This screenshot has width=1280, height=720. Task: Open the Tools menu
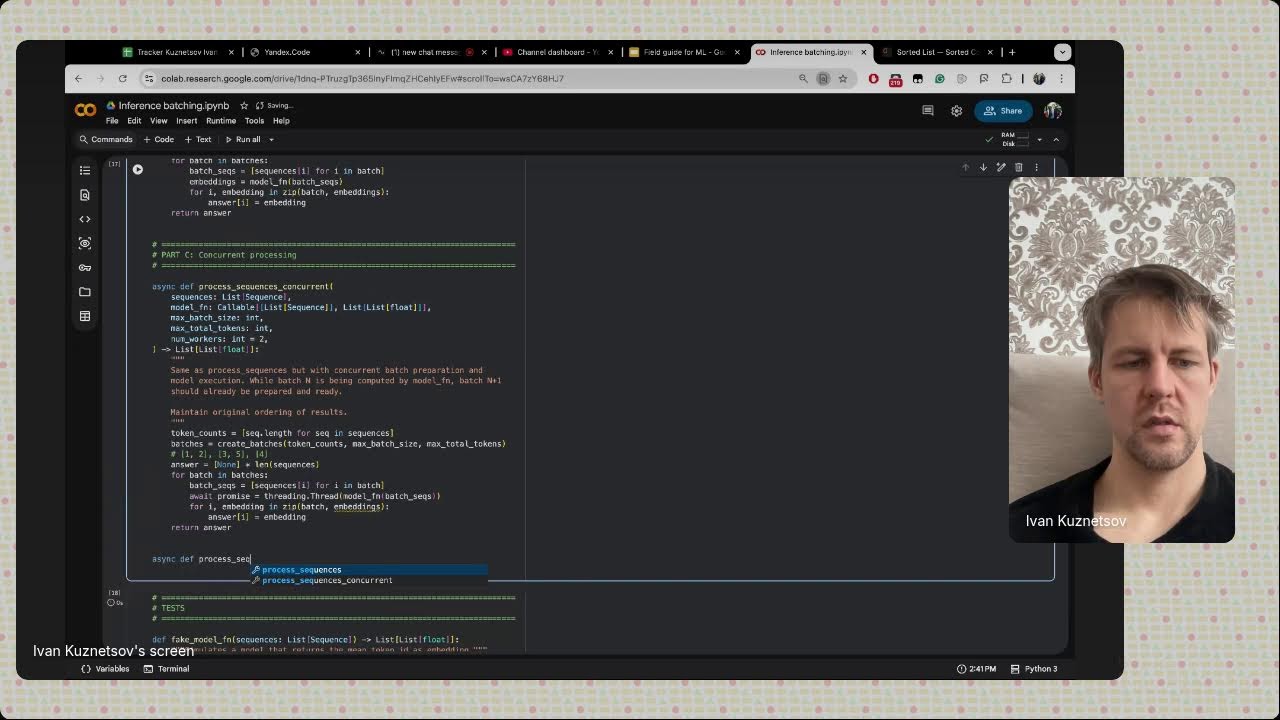(254, 121)
